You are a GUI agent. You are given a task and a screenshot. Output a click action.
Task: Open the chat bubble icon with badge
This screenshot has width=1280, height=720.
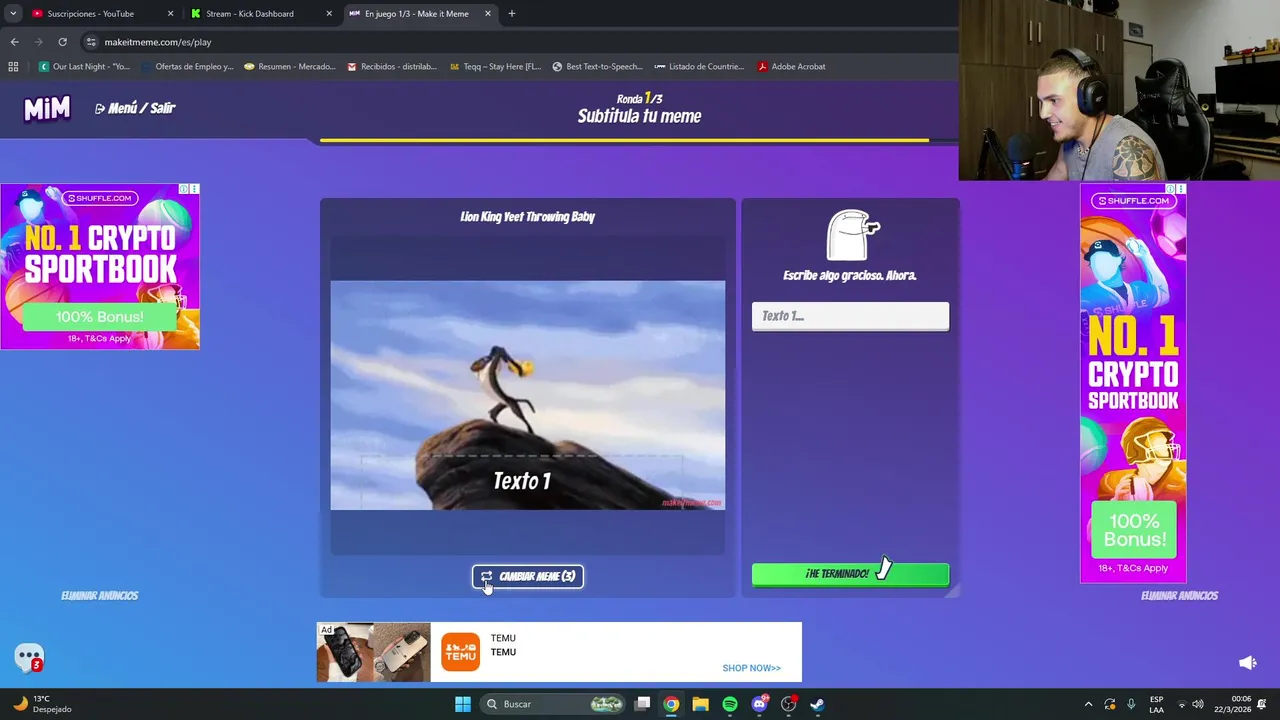pyautogui.click(x=29, y=658)
